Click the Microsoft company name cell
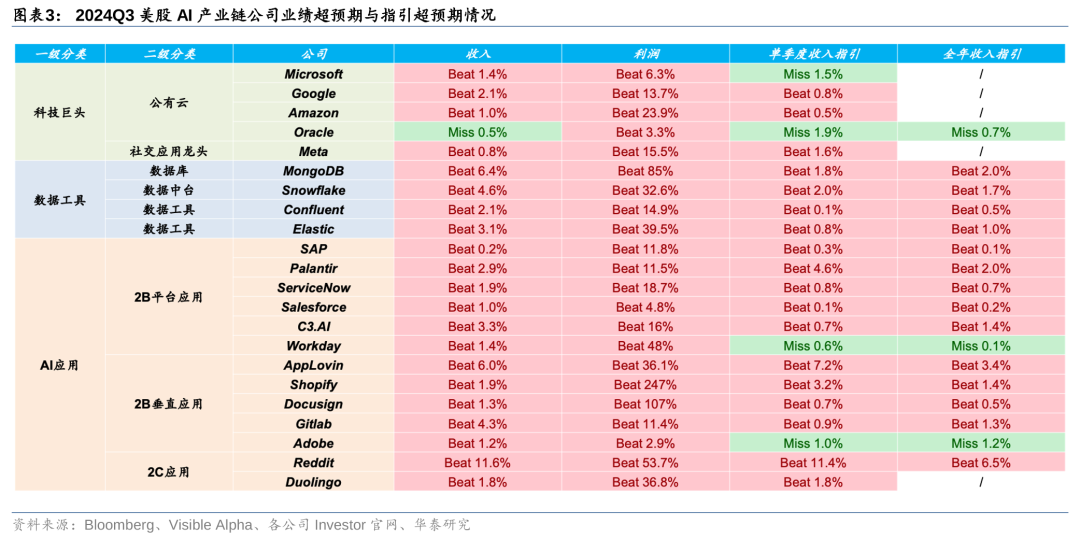The image size is (1080, 539). pos(313,74)
